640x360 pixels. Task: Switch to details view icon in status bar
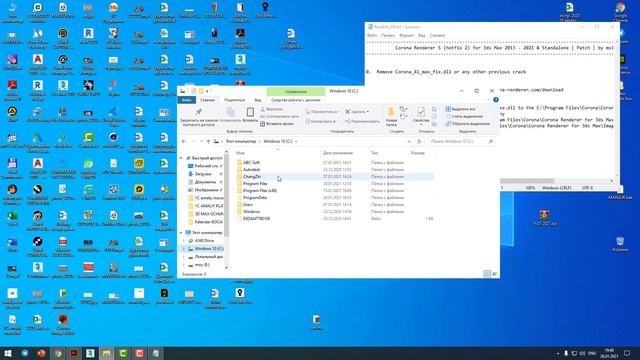pos(487,274)
